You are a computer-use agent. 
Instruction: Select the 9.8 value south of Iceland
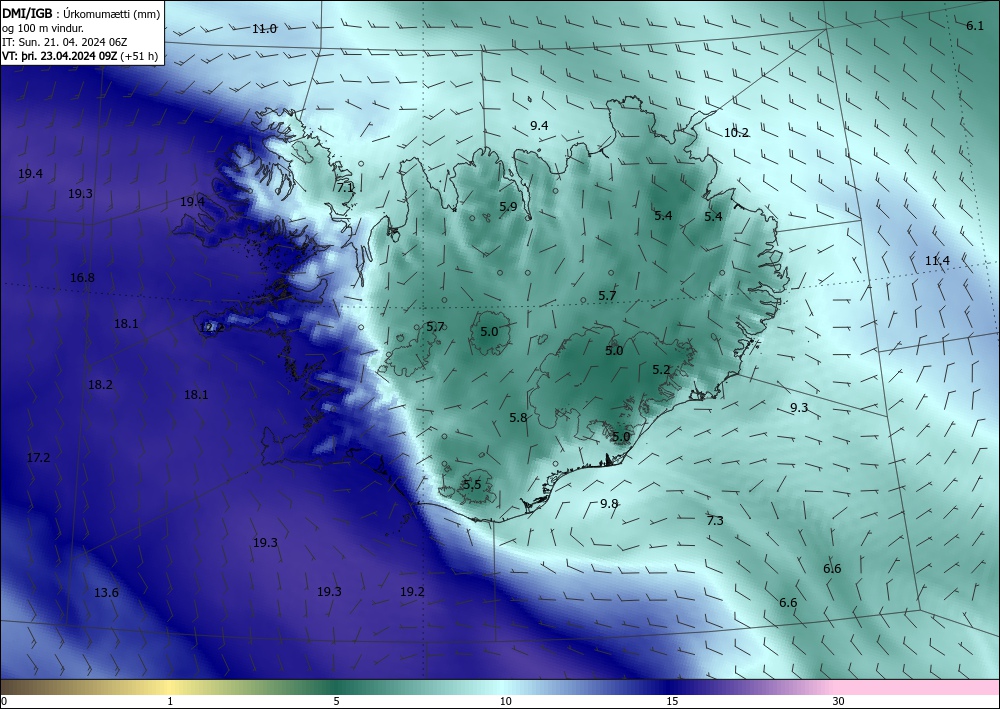pos(609,504)
